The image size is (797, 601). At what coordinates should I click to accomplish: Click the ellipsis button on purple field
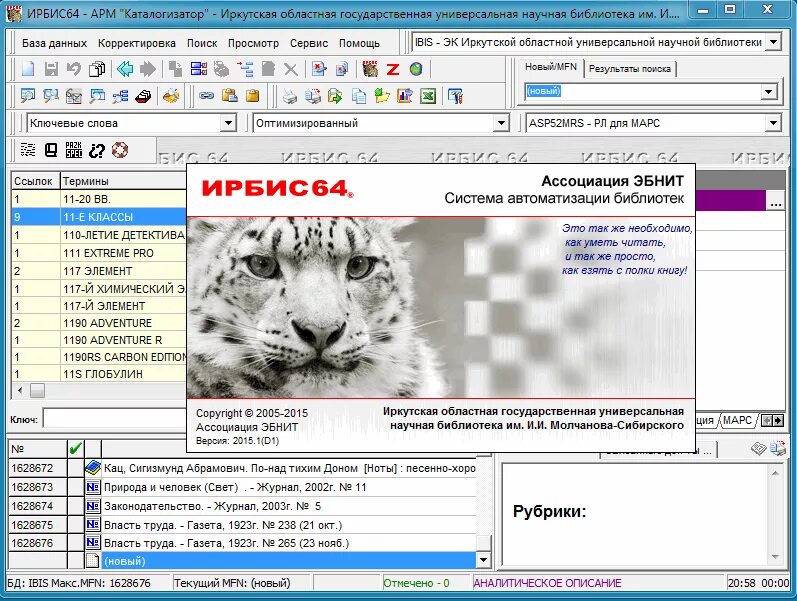click(x=776, y=200)
